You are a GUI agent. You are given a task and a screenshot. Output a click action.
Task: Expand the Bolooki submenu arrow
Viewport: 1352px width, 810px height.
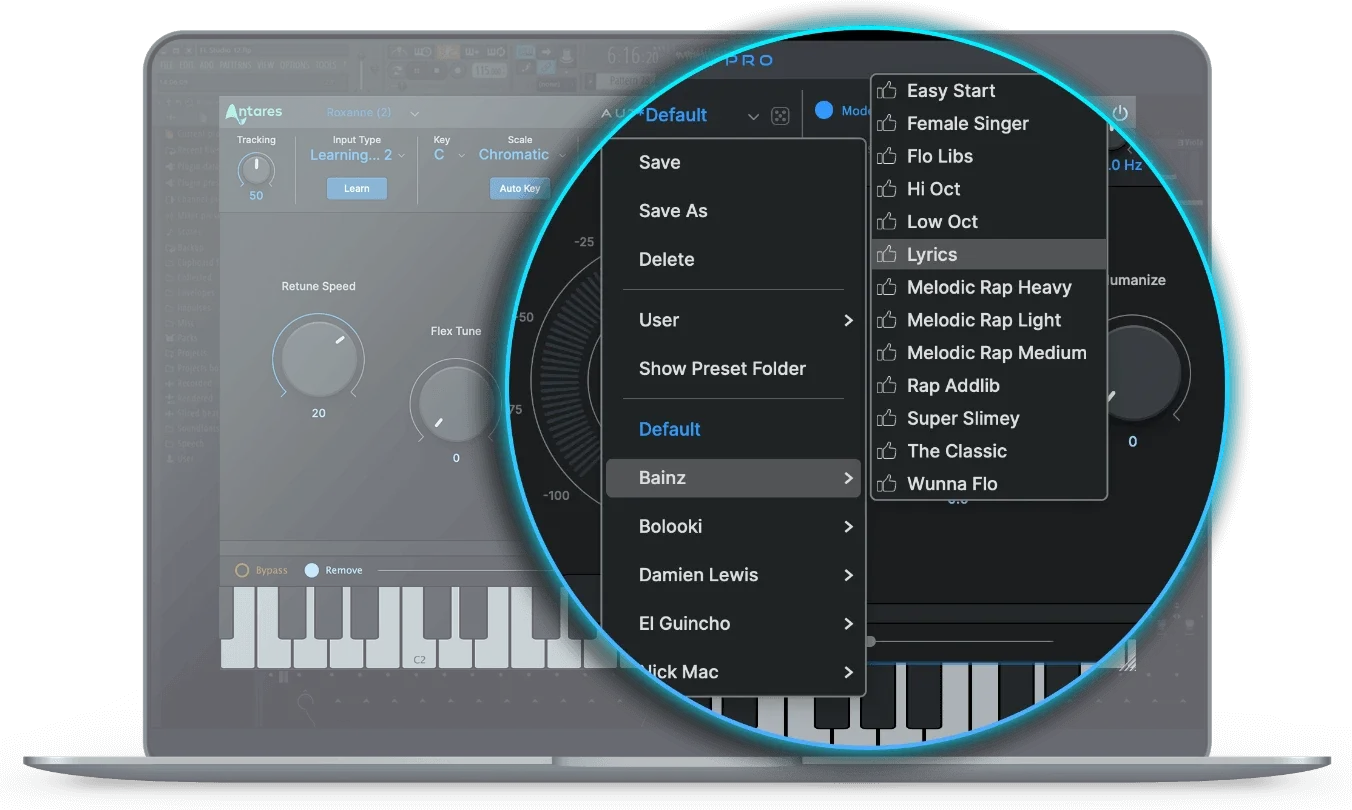pos(848,526)
